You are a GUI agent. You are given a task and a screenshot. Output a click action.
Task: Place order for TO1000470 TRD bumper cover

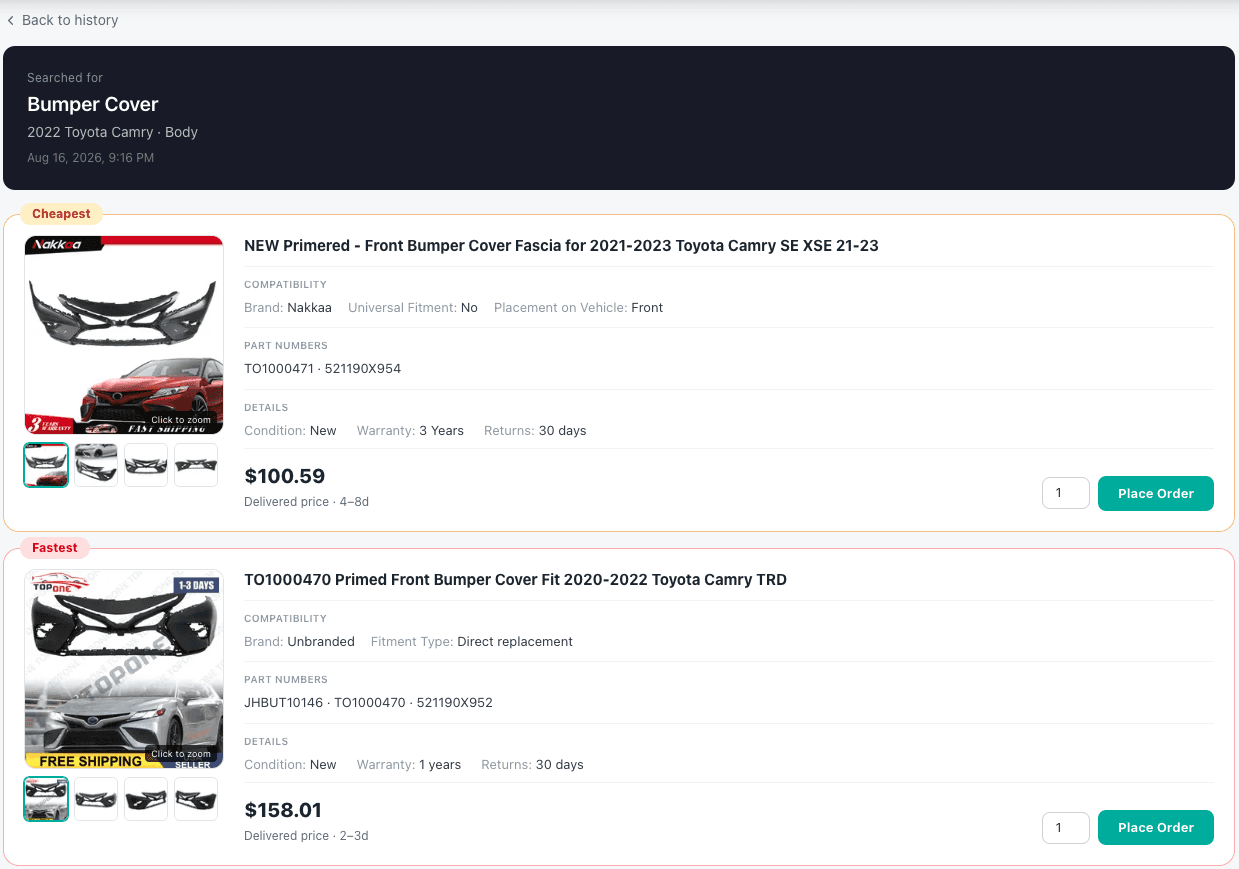coord(1155,827)
